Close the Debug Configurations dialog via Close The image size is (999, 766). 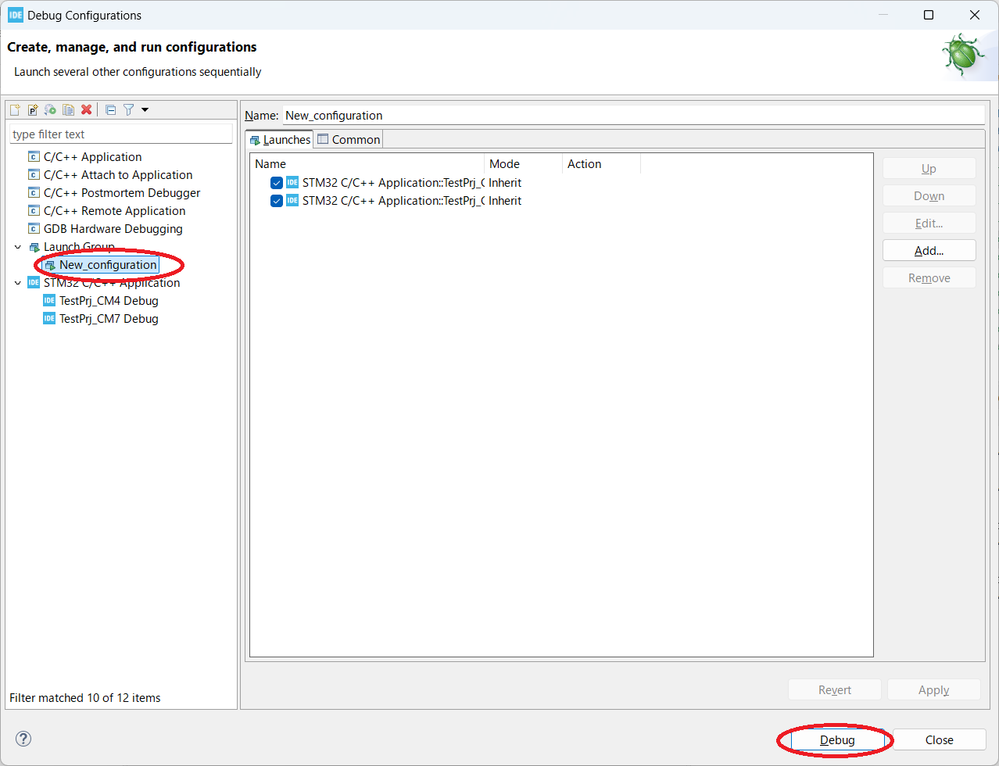(939, 740)
